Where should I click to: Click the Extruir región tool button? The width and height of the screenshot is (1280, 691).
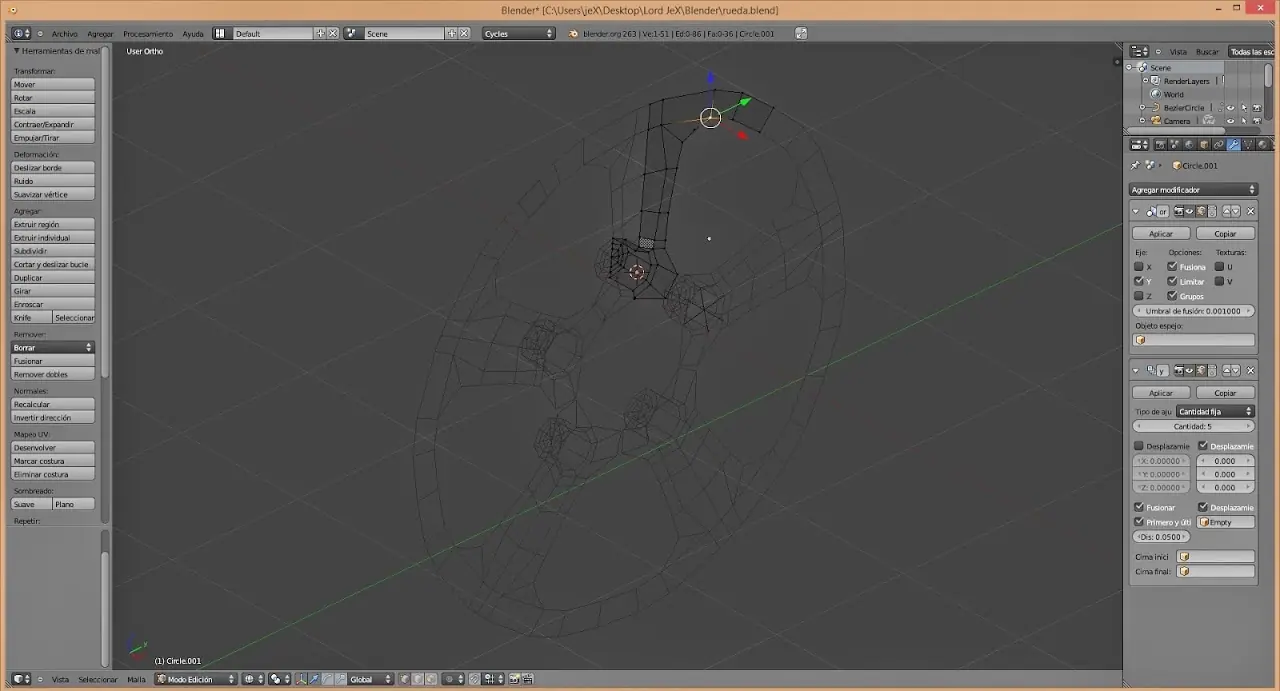click(x=53, y=224)
